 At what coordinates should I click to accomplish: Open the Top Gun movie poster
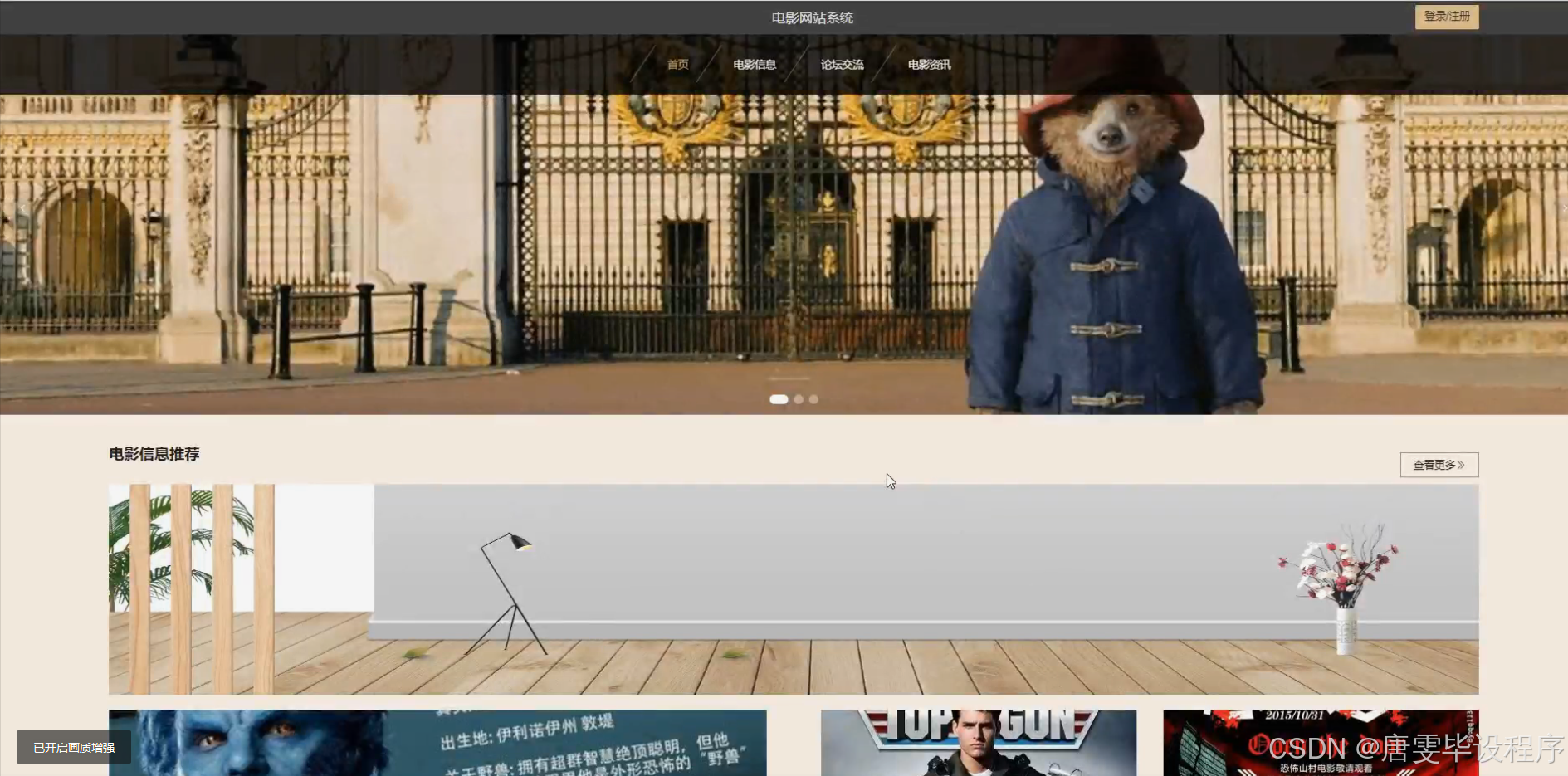pos(979,743)
